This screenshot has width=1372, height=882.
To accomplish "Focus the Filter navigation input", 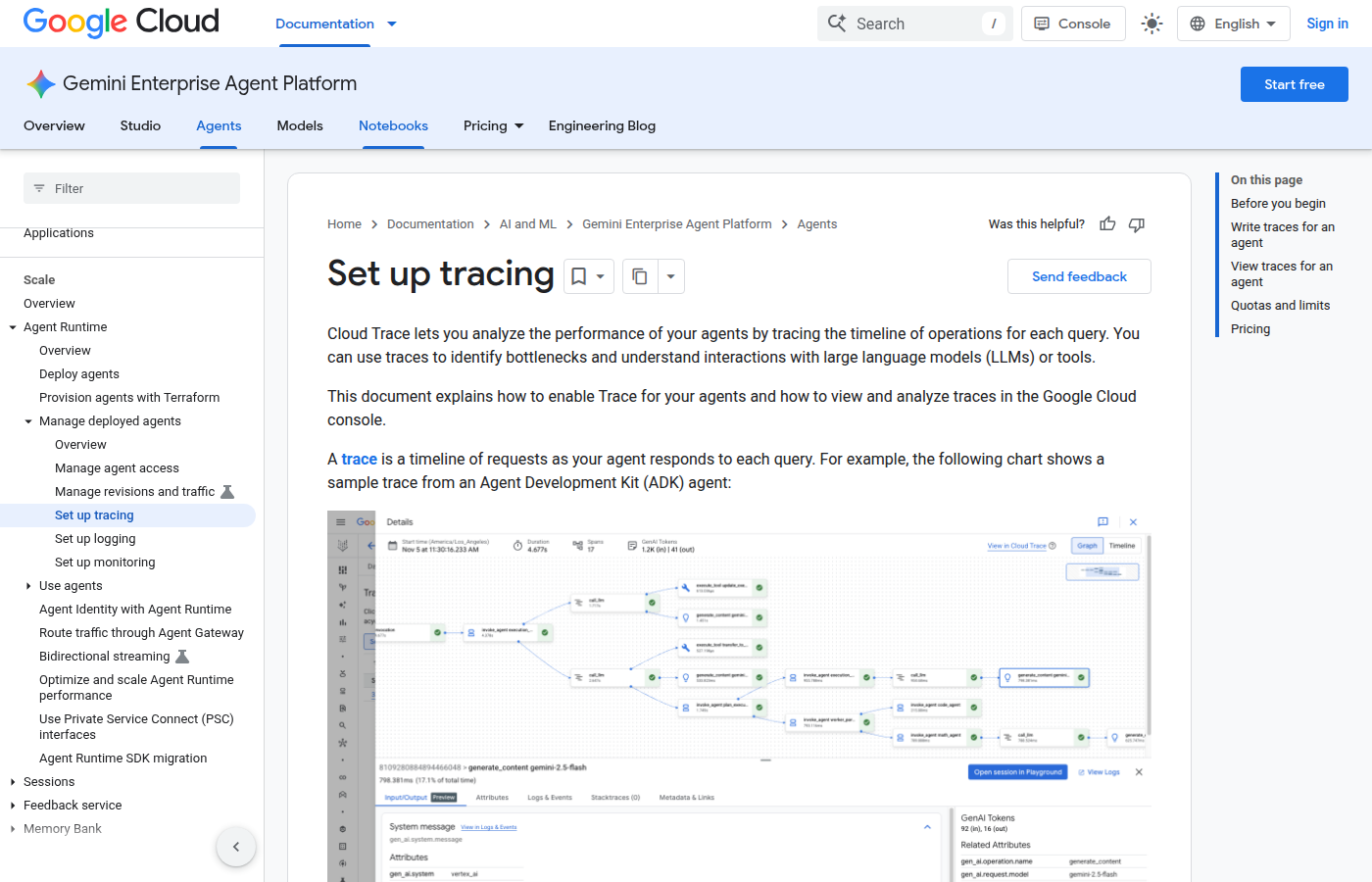I will 131,188.
